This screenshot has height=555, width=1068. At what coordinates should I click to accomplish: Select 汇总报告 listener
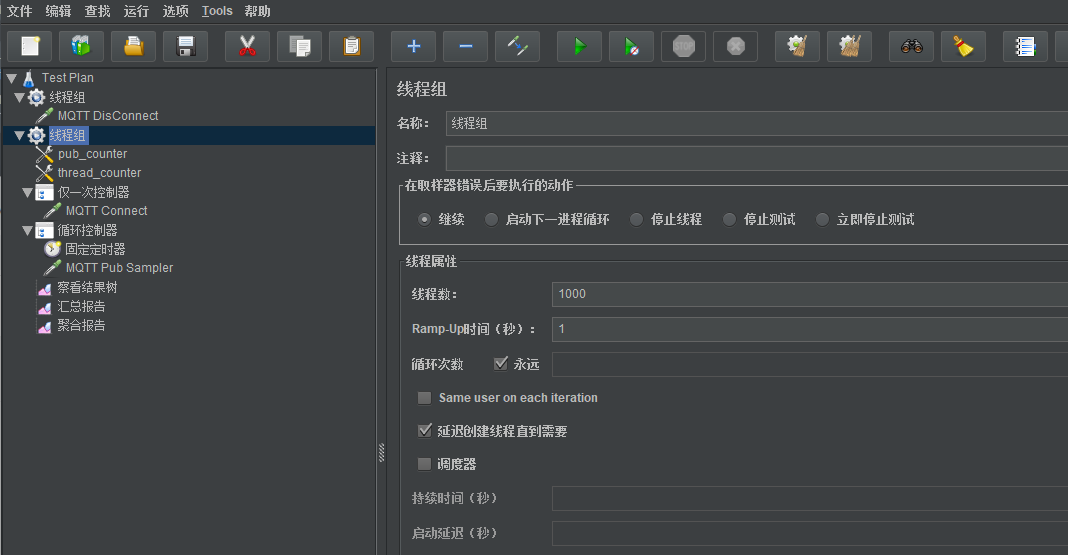click(x=81, y=306)
